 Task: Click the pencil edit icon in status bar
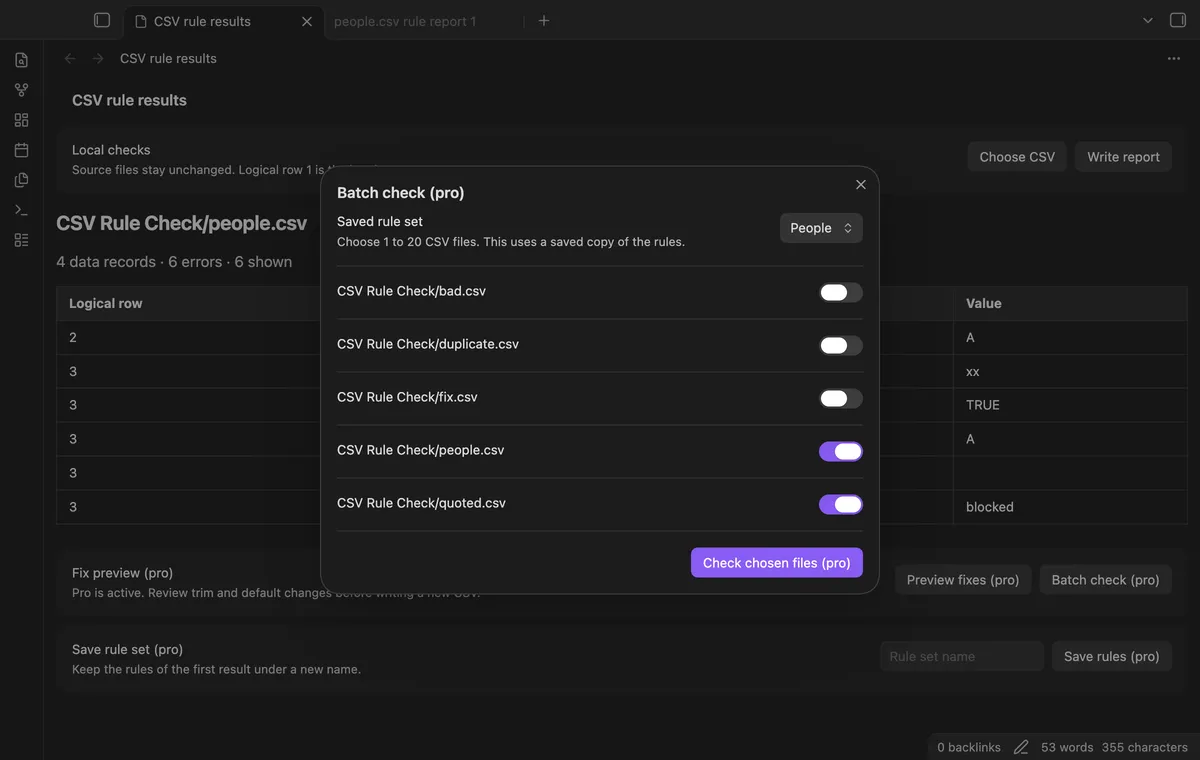click(1021, 747)
